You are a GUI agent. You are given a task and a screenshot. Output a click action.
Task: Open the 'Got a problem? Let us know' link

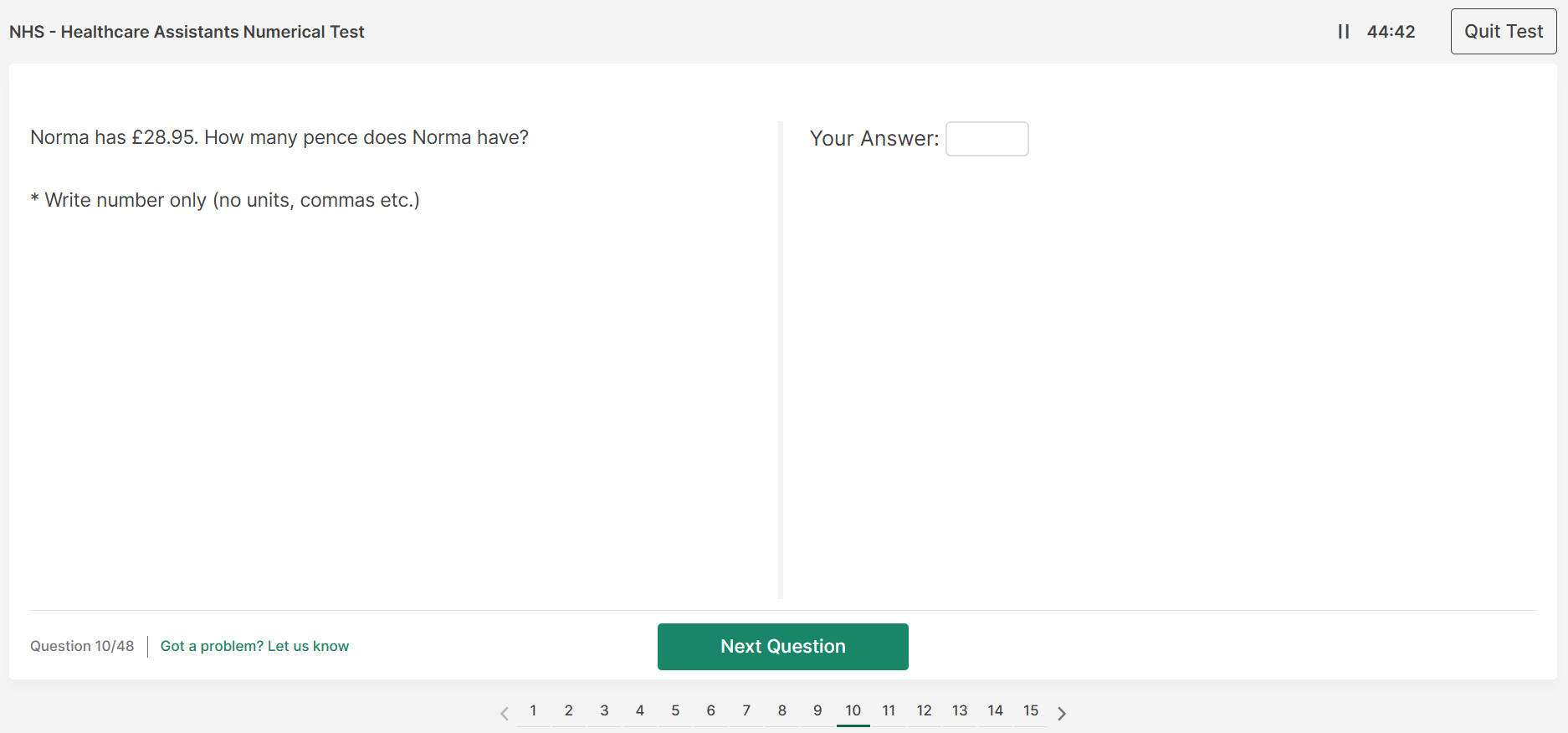coord(254,646)
